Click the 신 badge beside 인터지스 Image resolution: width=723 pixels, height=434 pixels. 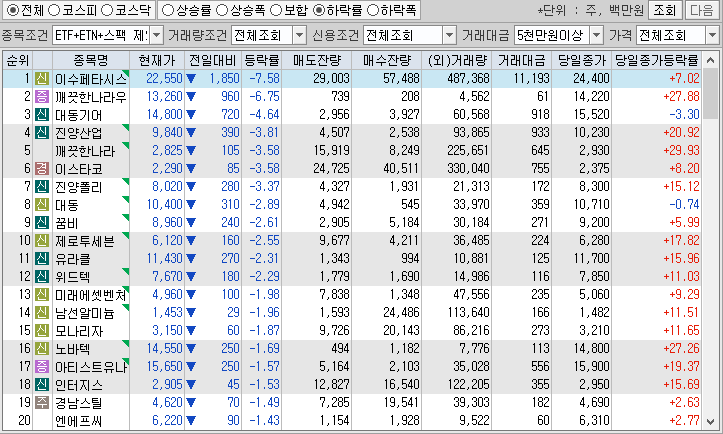pos(42,384)
